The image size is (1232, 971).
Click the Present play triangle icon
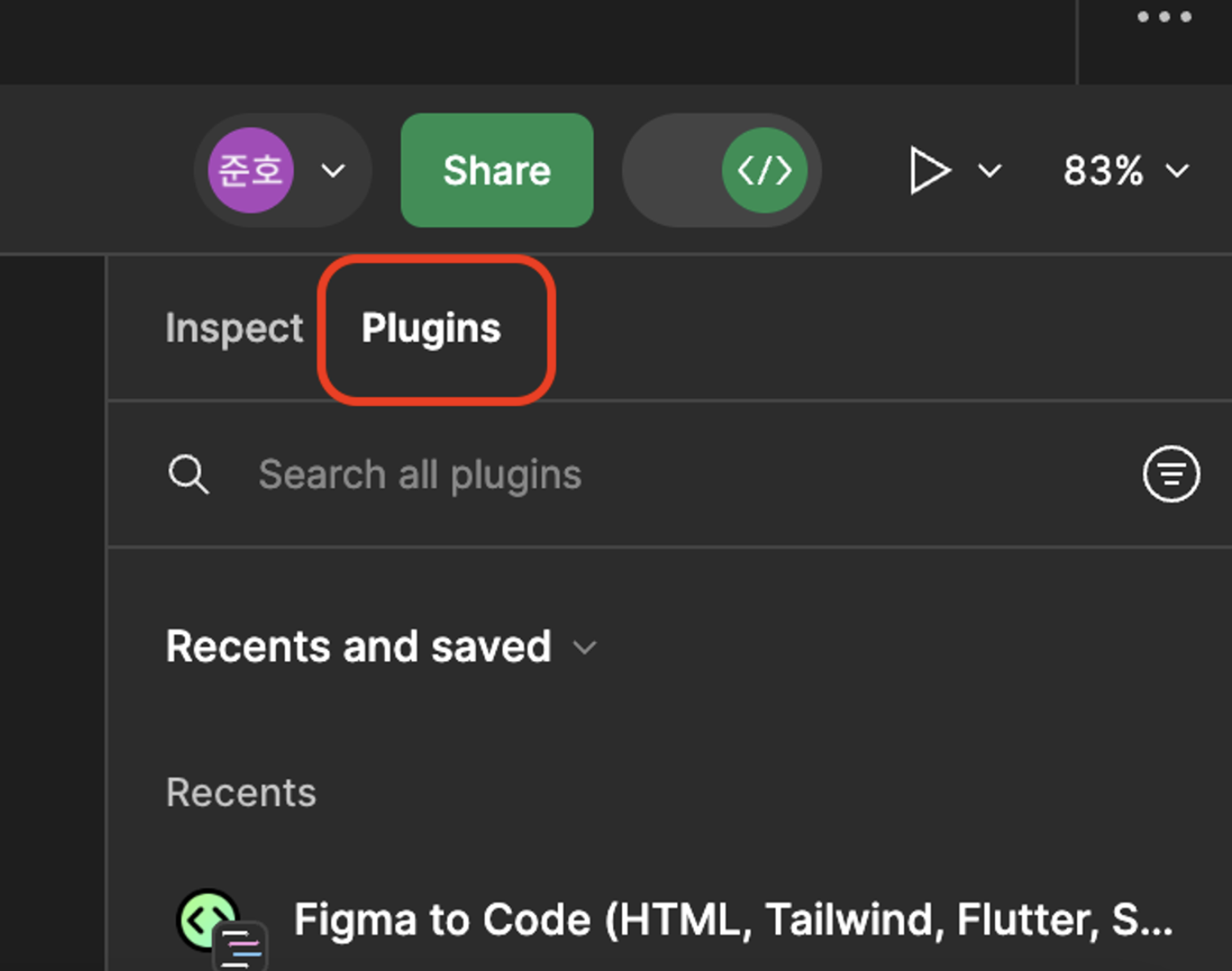[928, 170]
